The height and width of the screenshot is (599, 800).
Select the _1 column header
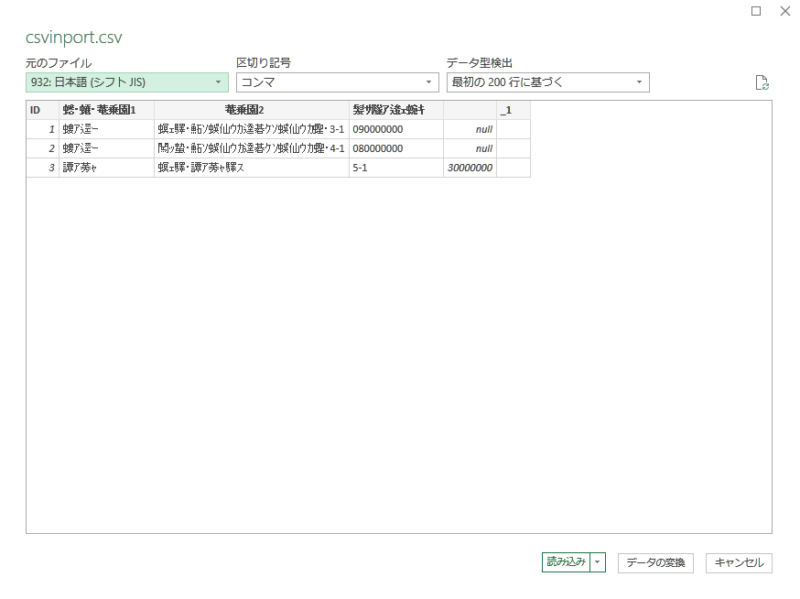point(512,109)
